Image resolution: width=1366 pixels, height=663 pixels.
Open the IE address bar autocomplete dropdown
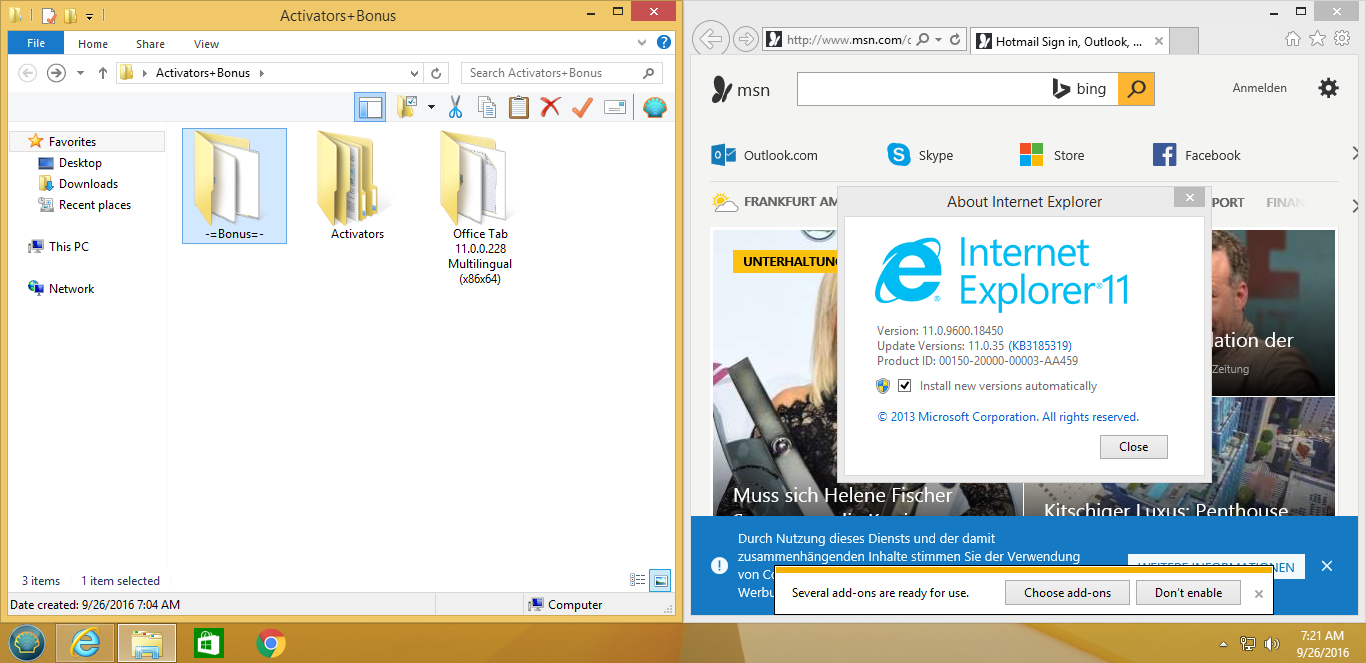937,40
